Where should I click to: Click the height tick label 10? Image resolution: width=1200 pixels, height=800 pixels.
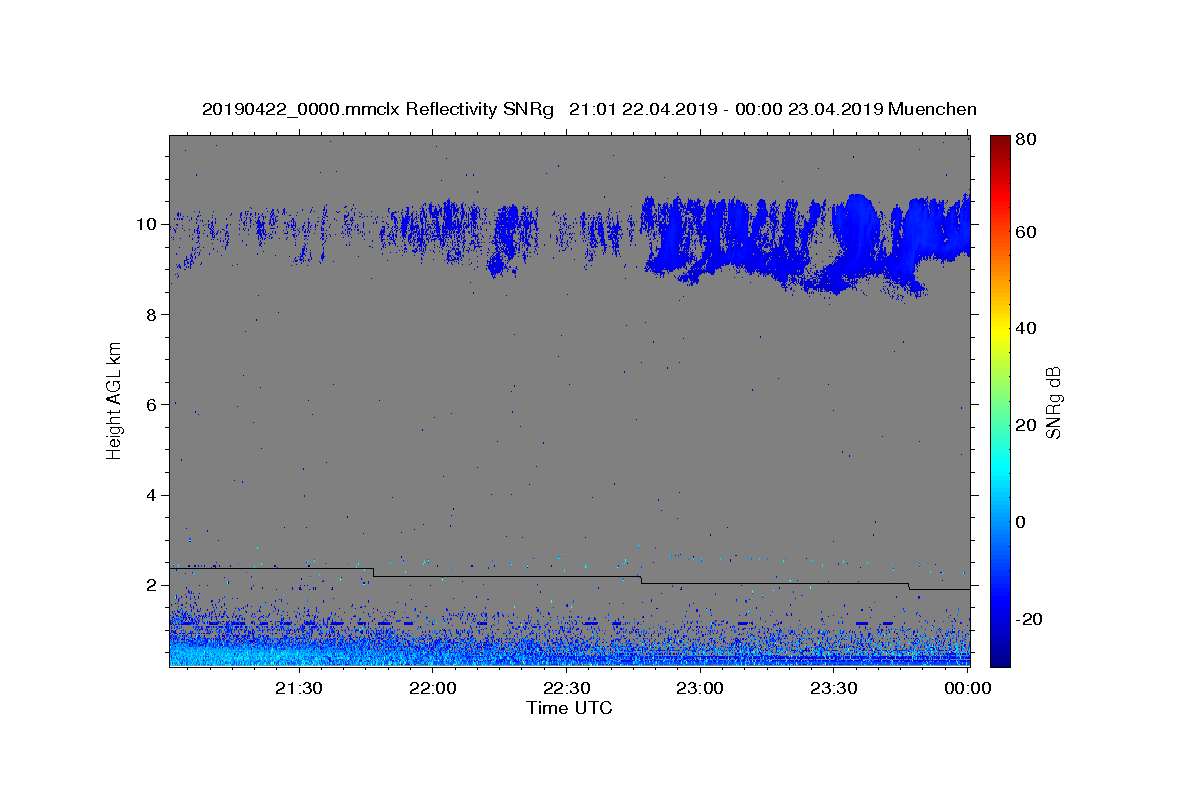pyautogui.click(x=145, y=224)
